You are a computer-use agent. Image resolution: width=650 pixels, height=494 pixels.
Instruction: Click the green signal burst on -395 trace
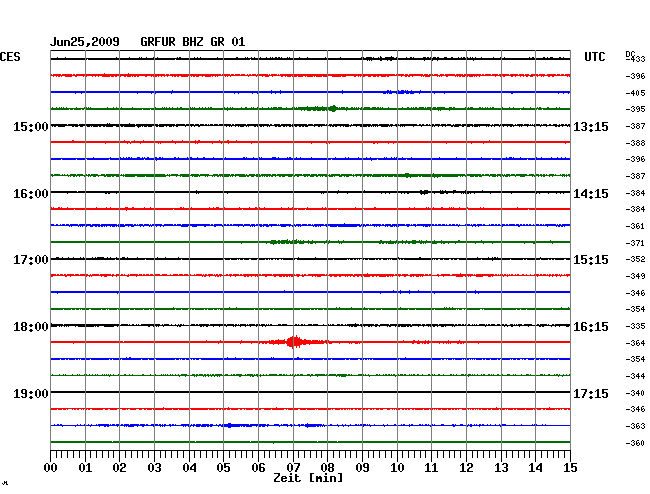[332, 109]
